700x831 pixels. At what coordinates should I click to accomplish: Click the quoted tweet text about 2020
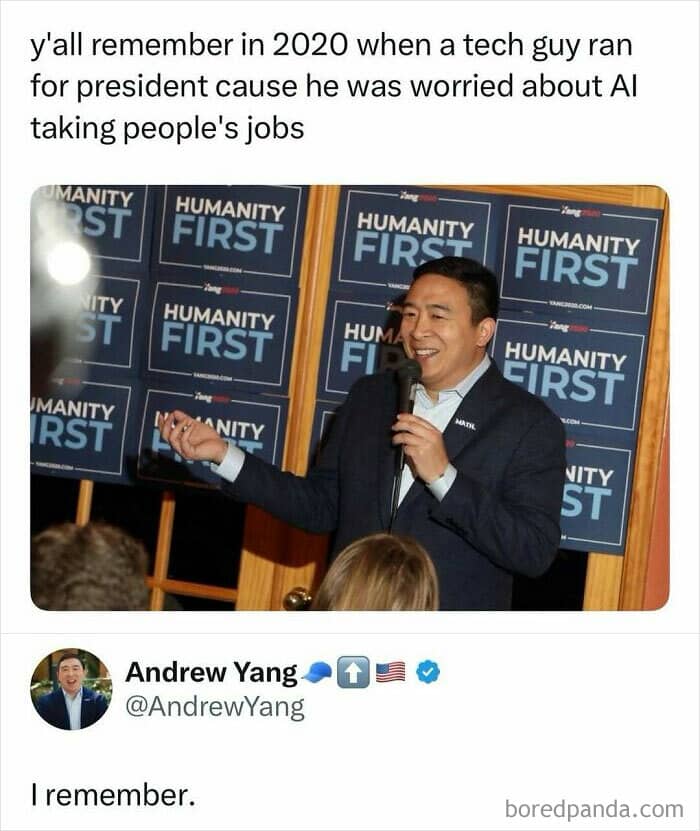click(x=334, y=86)
